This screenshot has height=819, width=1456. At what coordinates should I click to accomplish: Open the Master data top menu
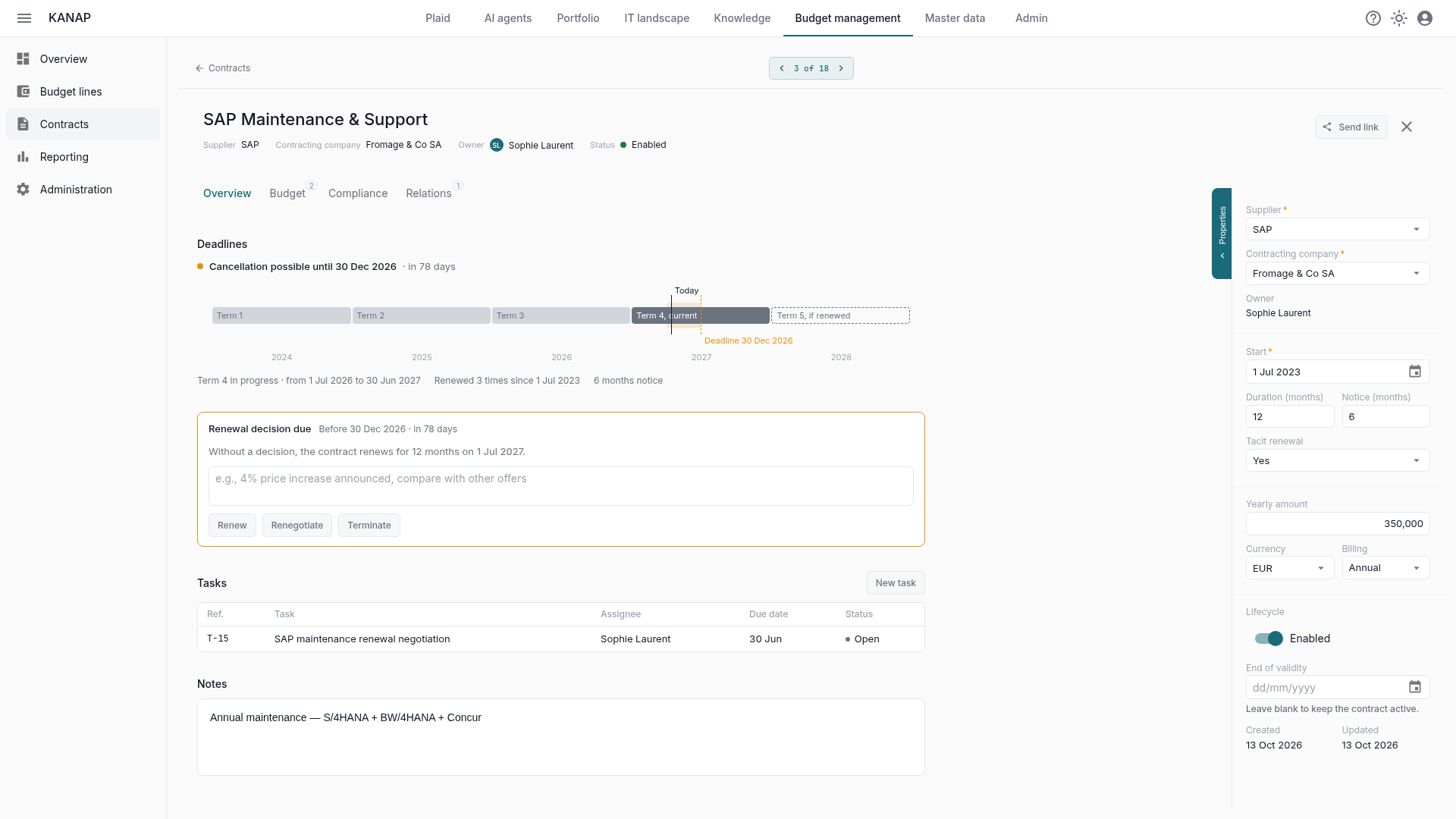tap(955, 18)
